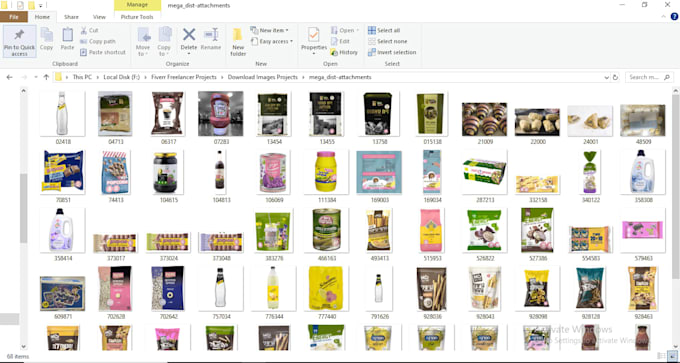Screen dimensions: 680x363
Task: Navigate to Local Disk (F:) breadcrumb
Action: [x=121, y=77]
